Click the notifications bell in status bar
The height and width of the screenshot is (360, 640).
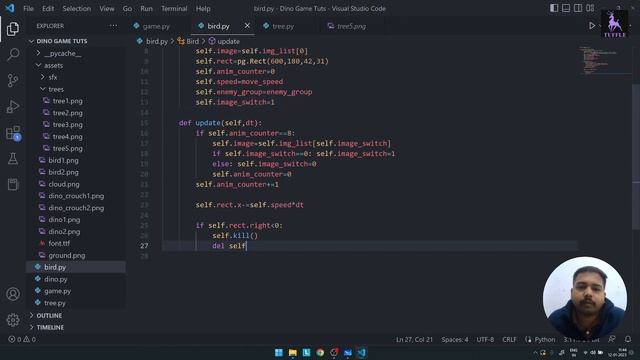[628, 339]
